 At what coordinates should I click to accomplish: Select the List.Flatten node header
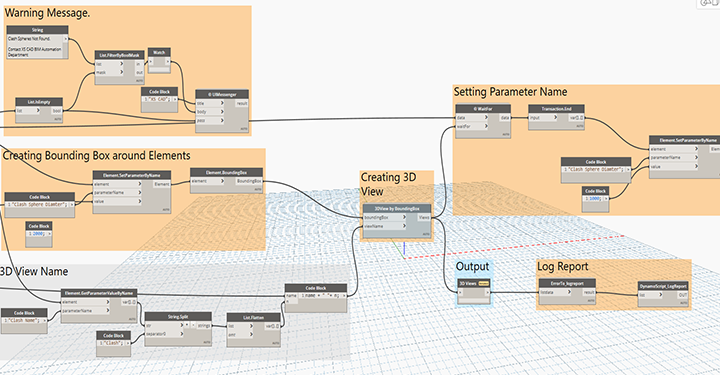tap(253, 317)
